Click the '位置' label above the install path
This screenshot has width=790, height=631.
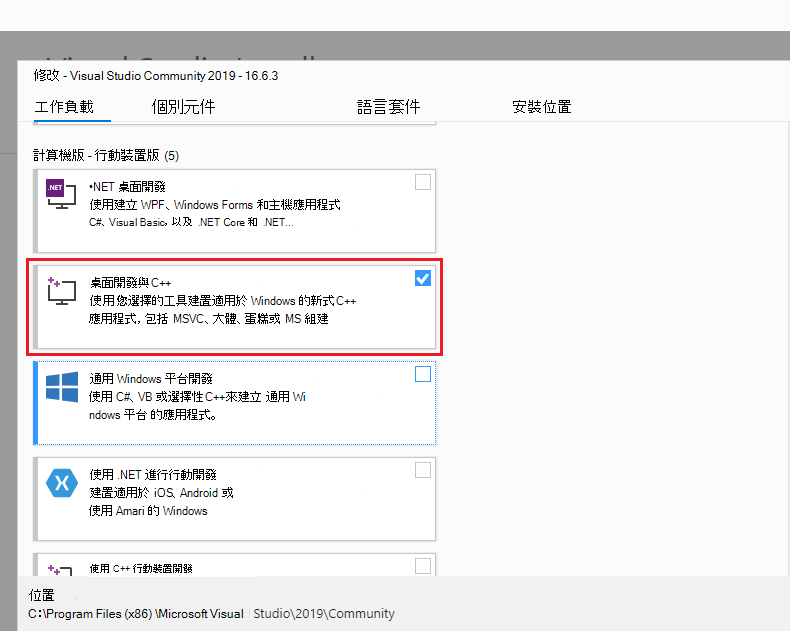click(41, 595)
